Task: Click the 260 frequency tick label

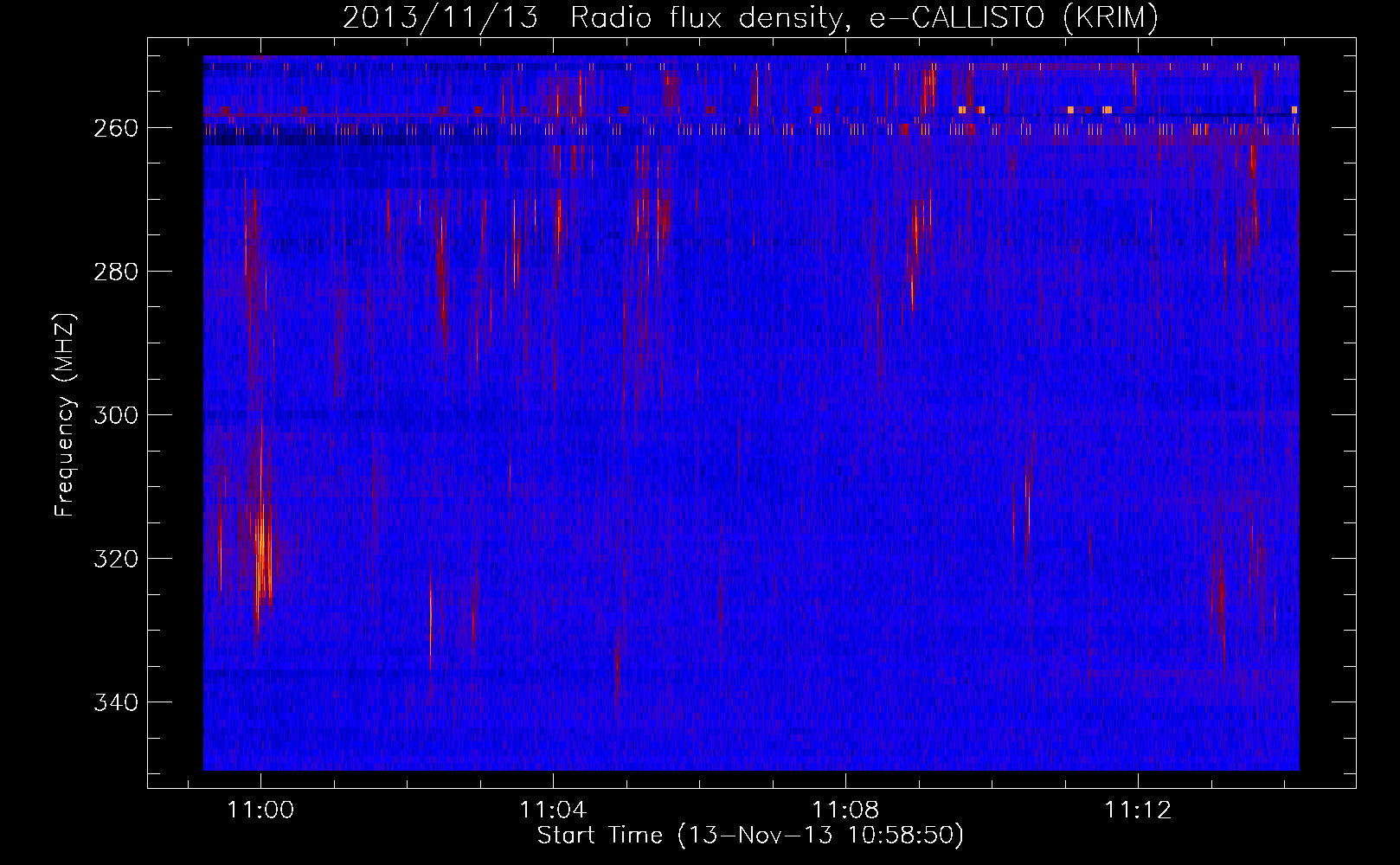Action: [116, 128]
